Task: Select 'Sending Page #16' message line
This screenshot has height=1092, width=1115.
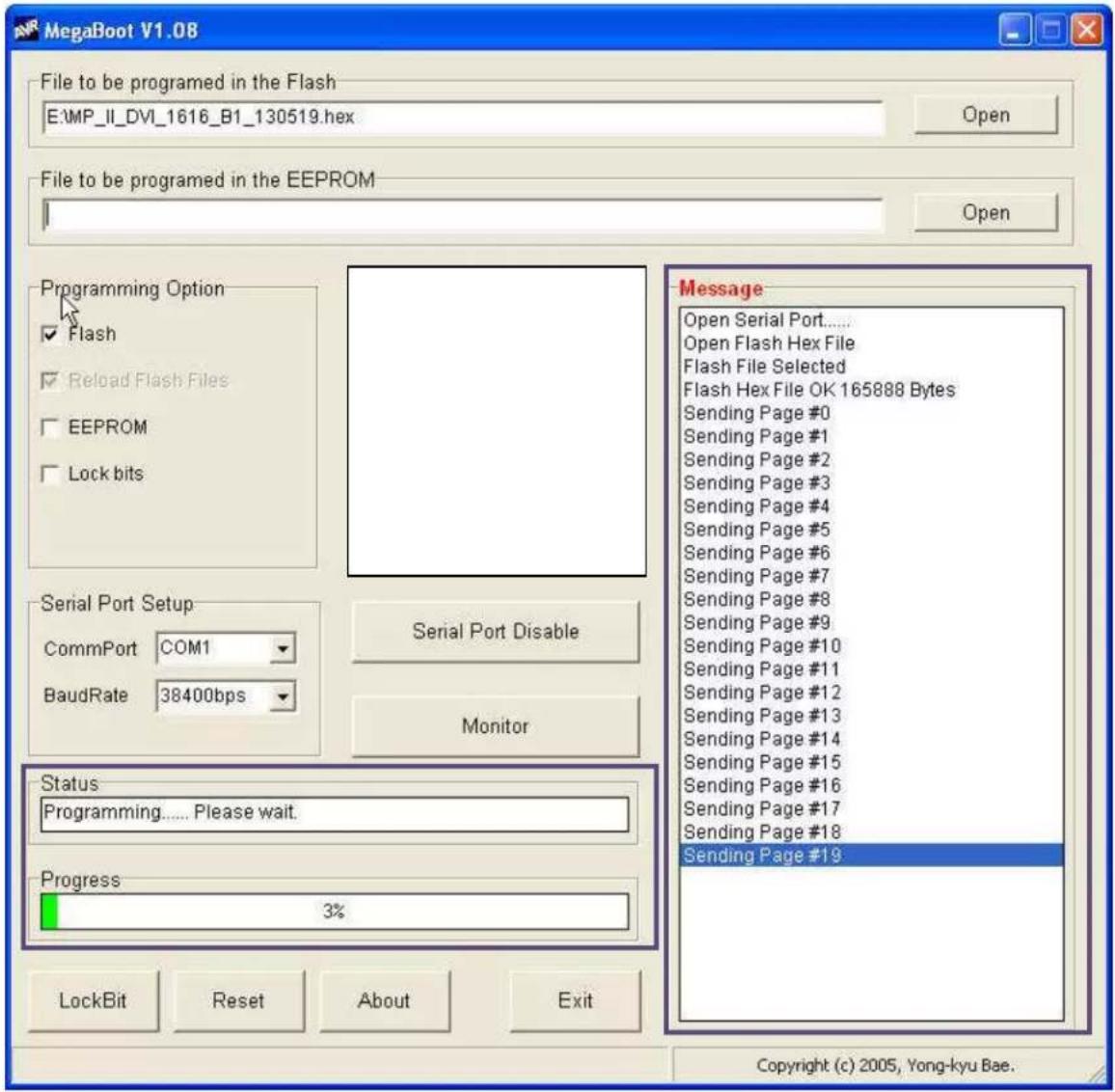Action: [870, 785]
